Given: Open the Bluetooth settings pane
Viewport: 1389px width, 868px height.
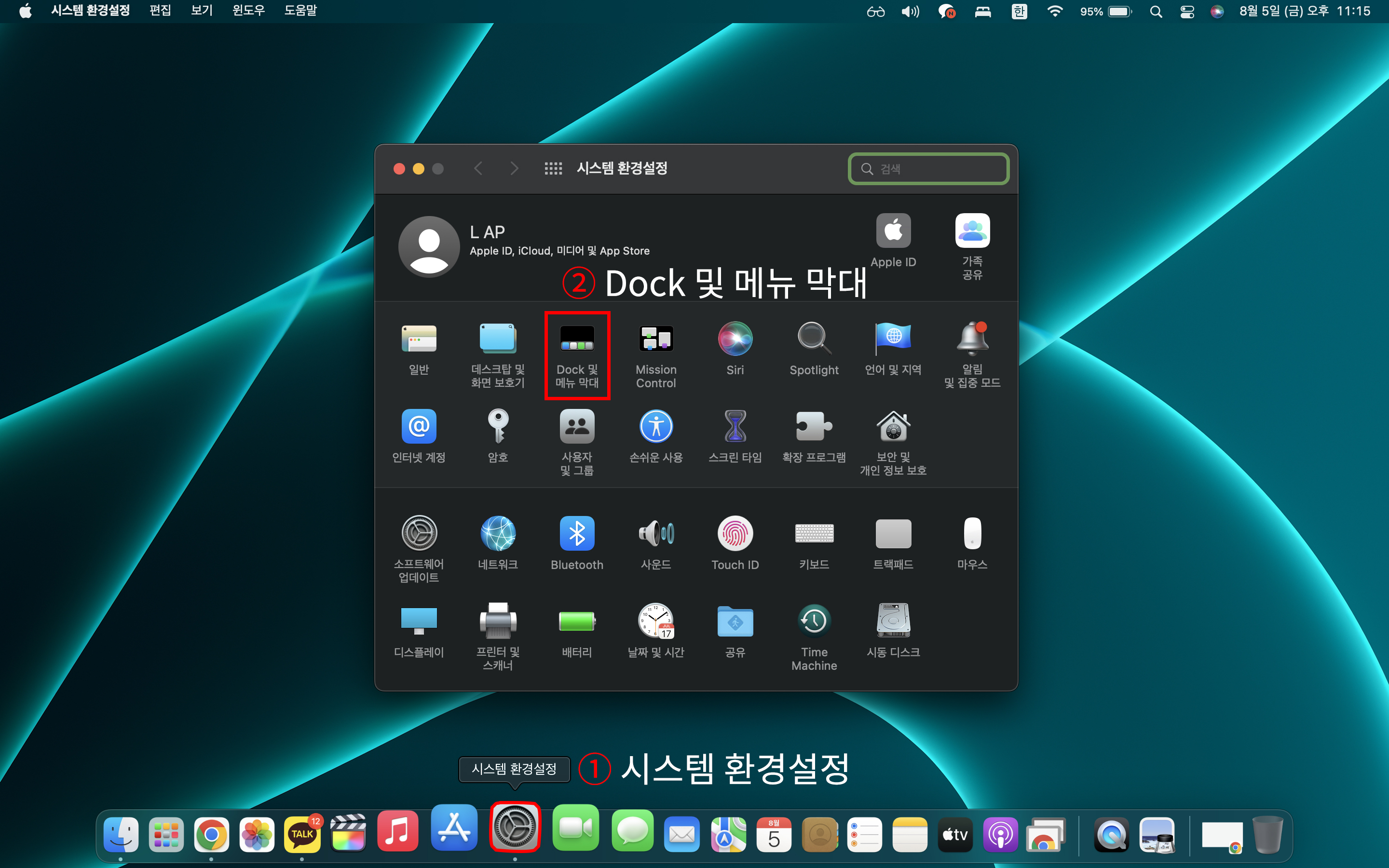Looking at the screenshot, I should [x=577, y=542].
